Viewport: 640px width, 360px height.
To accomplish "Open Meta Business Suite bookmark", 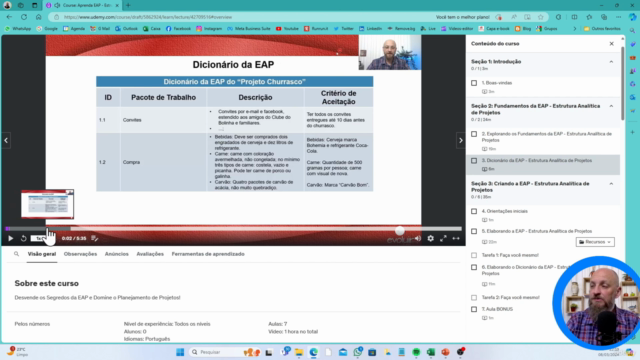I will (249, 29).
